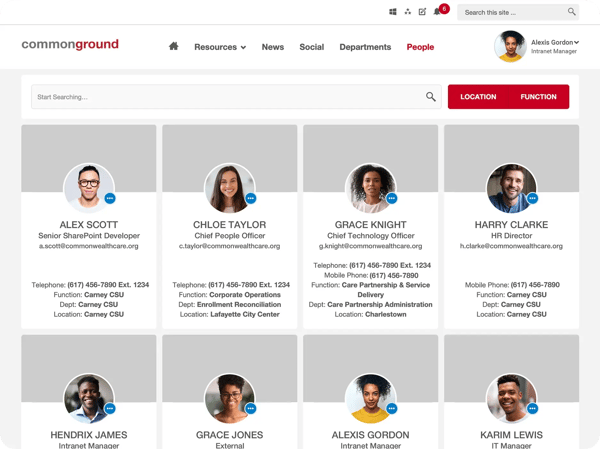
Task: Click 'Lafayette City Center' location text
Action: click(x=245, y=315)
